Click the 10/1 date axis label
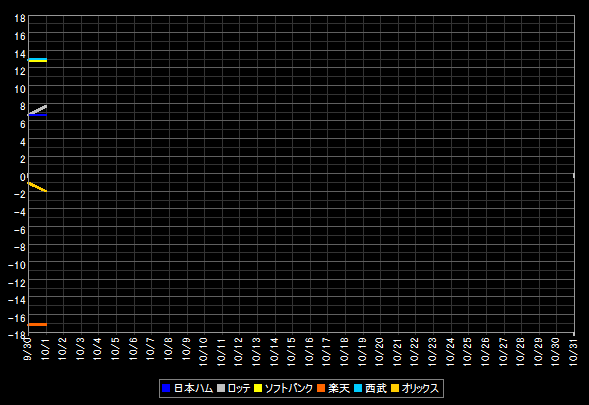Screen dimensions: 589x405 tap(45, 349)
